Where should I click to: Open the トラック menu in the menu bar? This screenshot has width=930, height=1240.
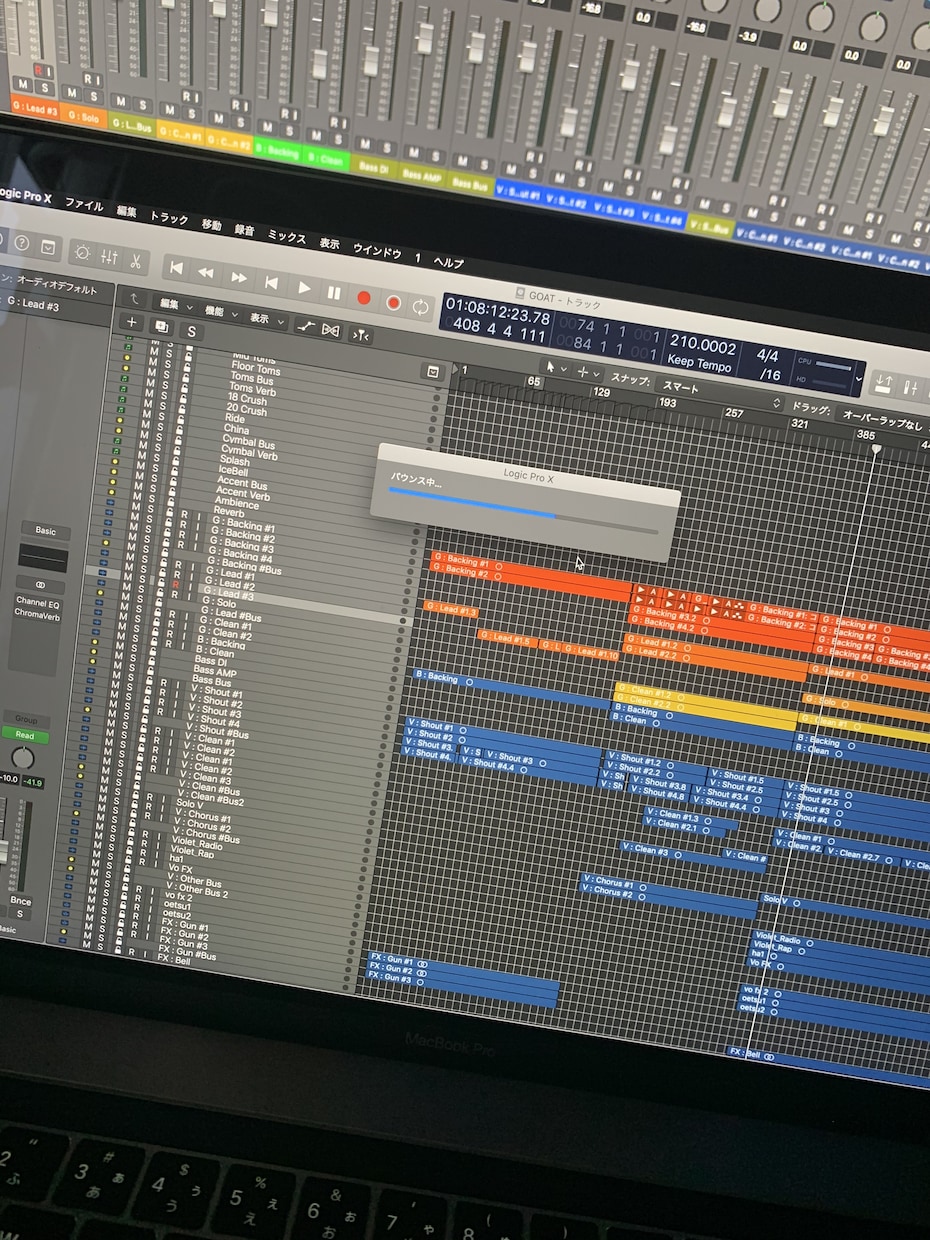click(168, 217)
